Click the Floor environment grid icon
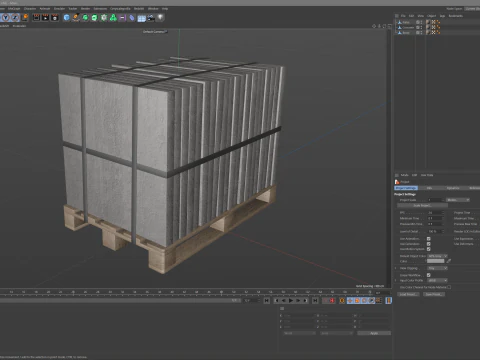 click(x=141, y=18)
